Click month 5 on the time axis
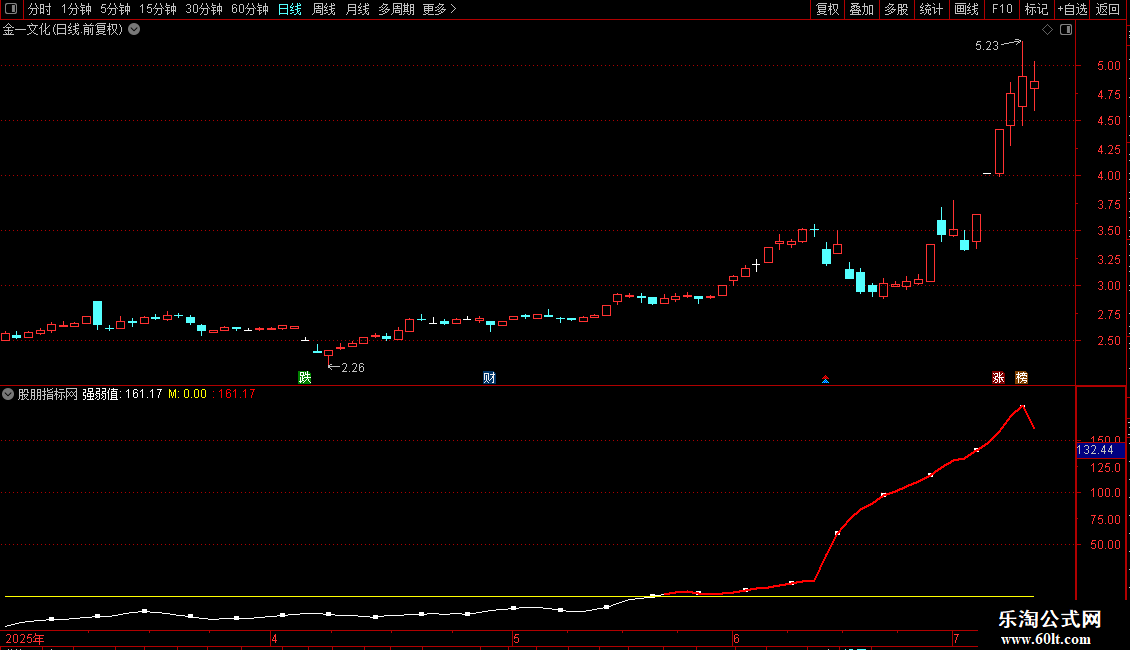1130x650 pixels. 516,638
